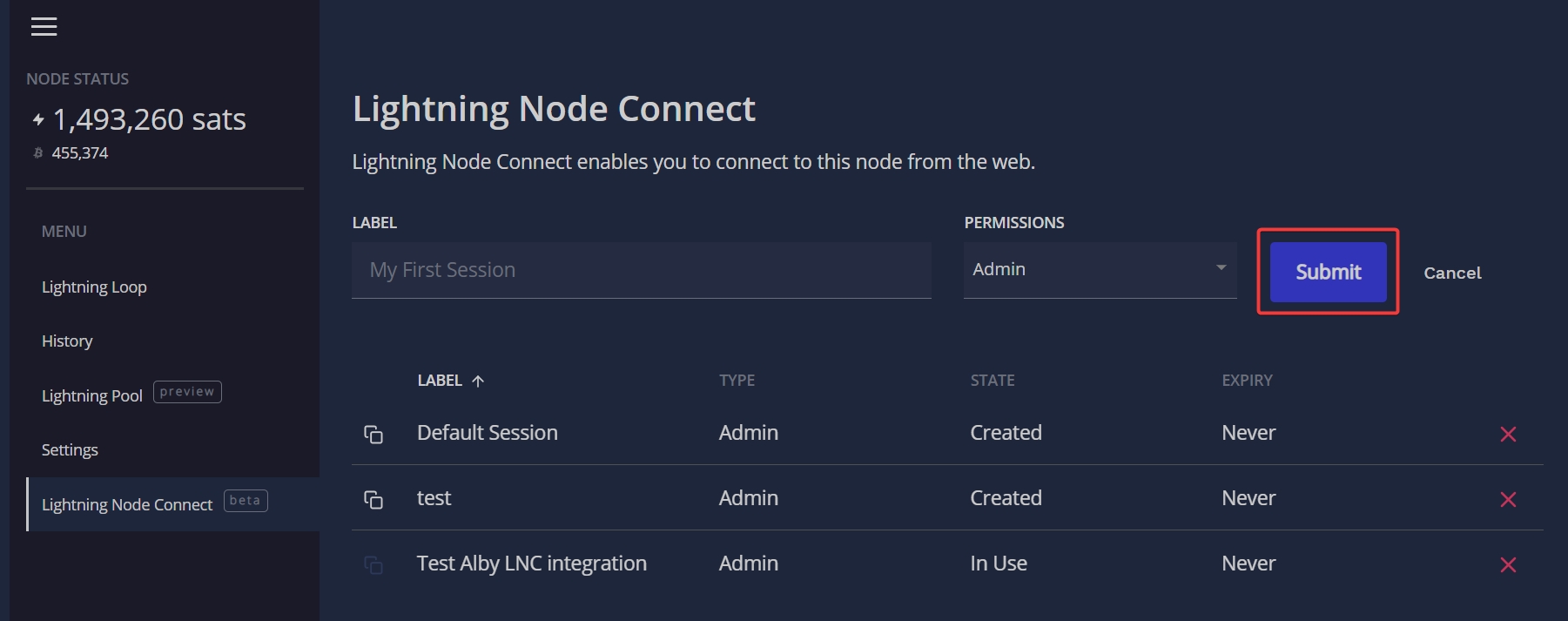Copy the Default Session pairing phrase
Image resolution: width=1568 pixels, height=621 pixels.
[373, 434]
